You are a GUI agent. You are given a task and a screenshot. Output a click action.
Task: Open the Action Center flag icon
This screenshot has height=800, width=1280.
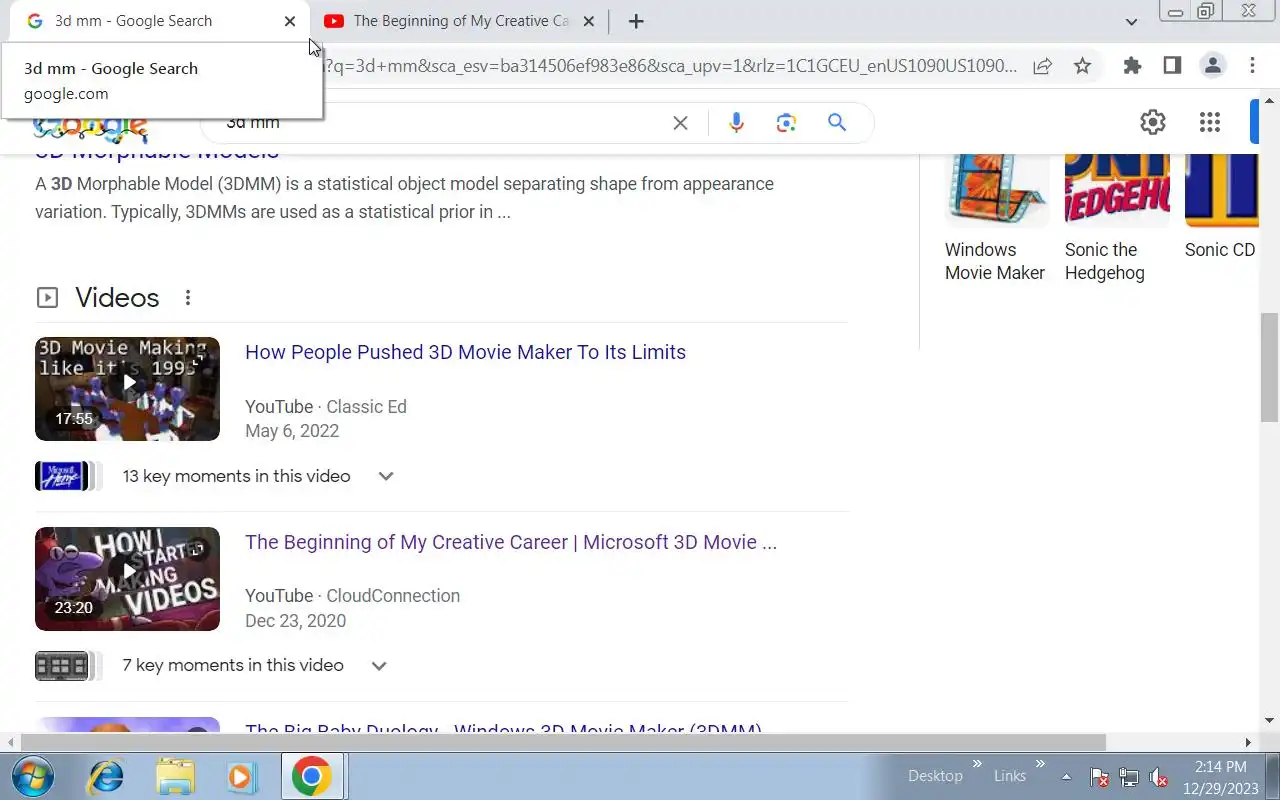click(1098, 777)
